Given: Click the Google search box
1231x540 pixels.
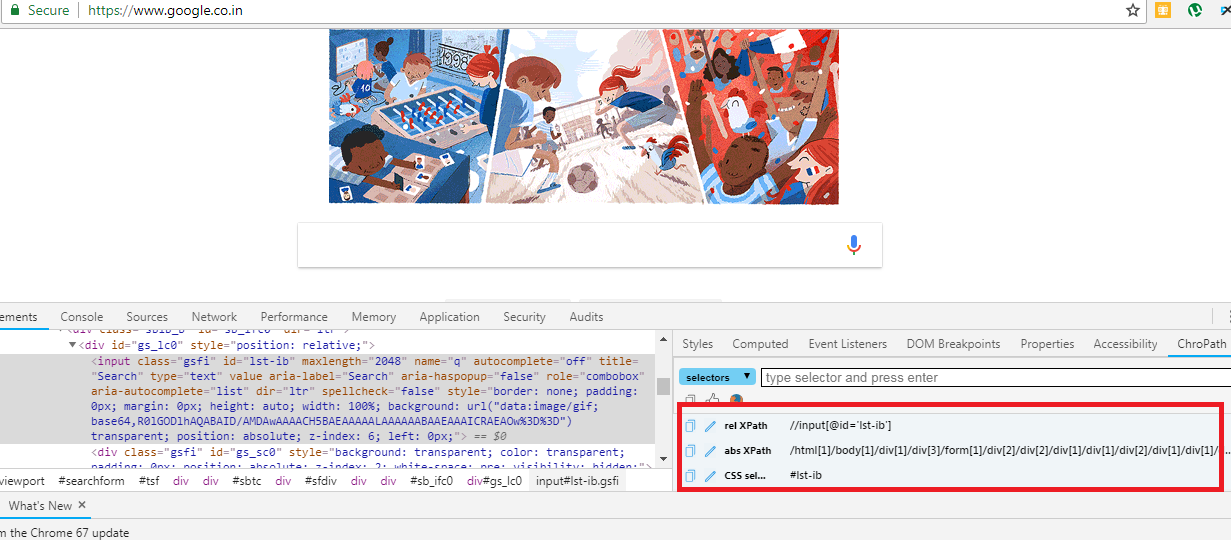Looking at the screenshot, I should [590, 245].
